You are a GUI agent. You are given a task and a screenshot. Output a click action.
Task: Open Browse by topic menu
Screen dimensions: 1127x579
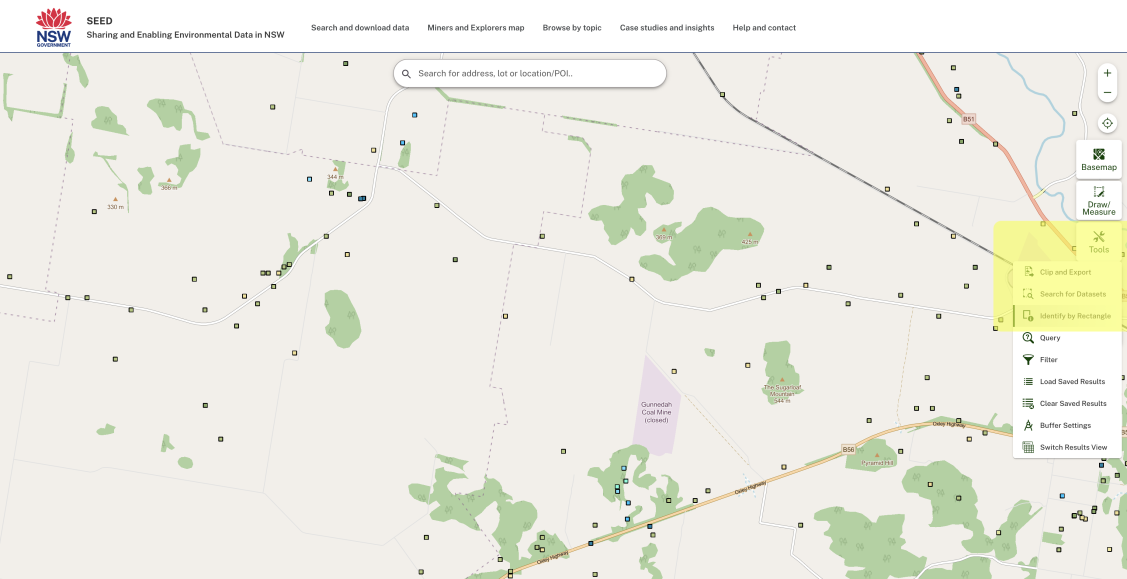point(572,28)
